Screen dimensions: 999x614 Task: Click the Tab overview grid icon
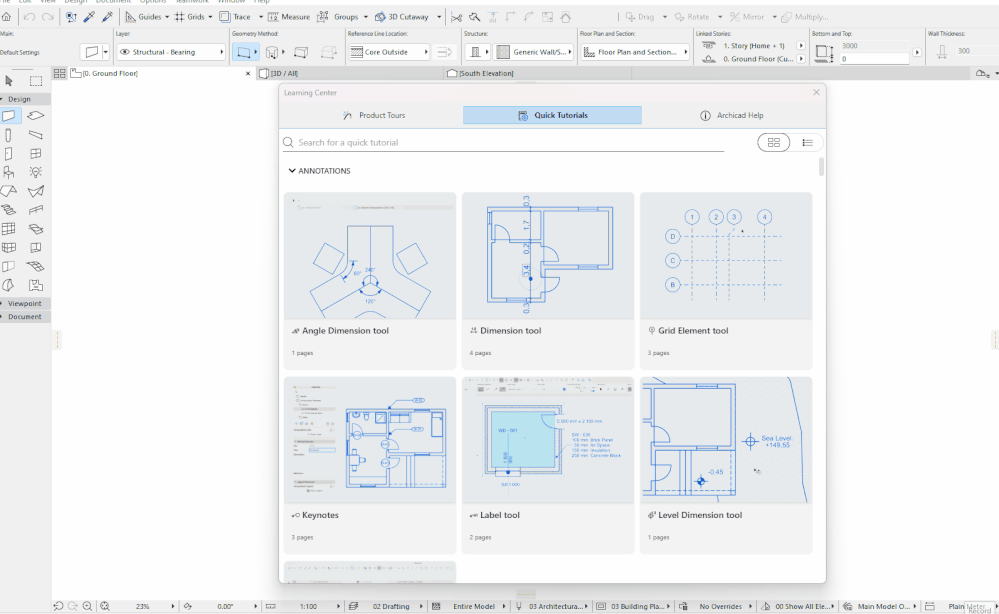[59, 73]
